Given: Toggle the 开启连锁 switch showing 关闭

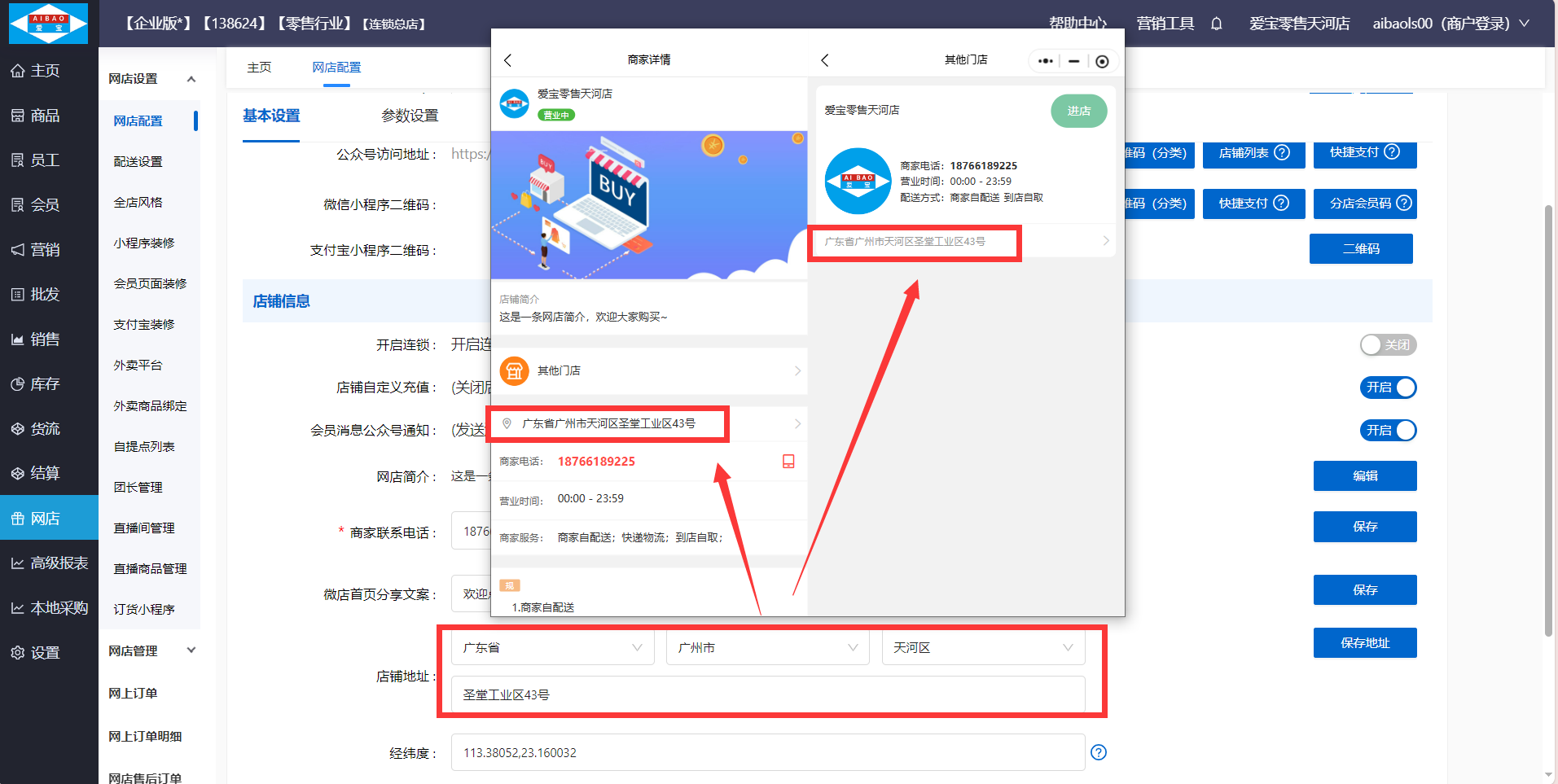Looking at the screenshot, I should click(x=1388, y=345).
